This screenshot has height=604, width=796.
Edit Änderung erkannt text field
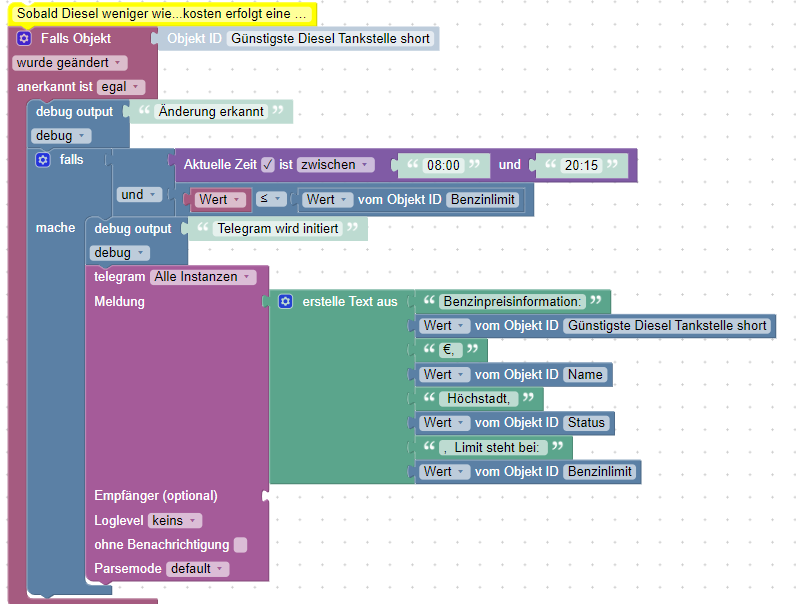tap(211, 112)
